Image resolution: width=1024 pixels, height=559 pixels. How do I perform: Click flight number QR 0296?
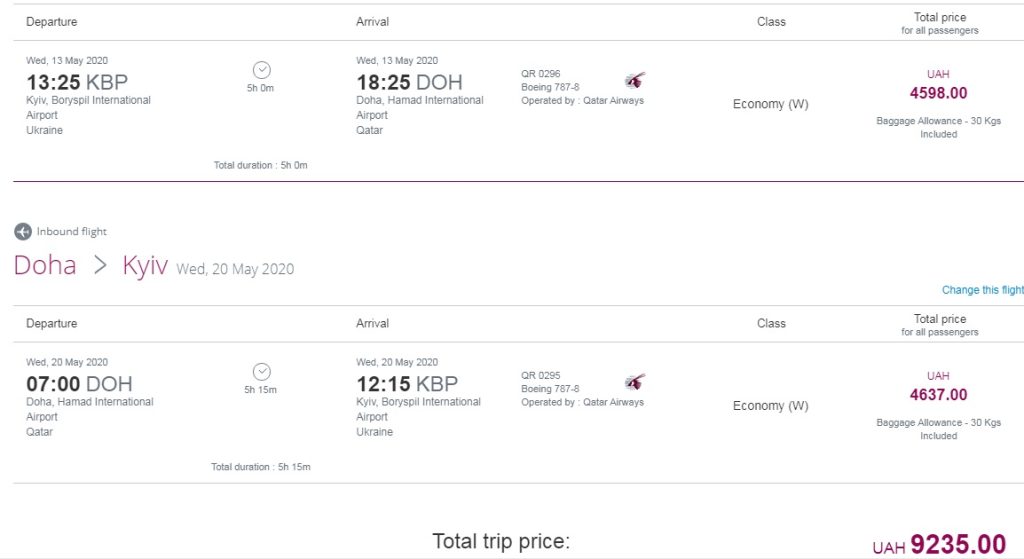541,74
